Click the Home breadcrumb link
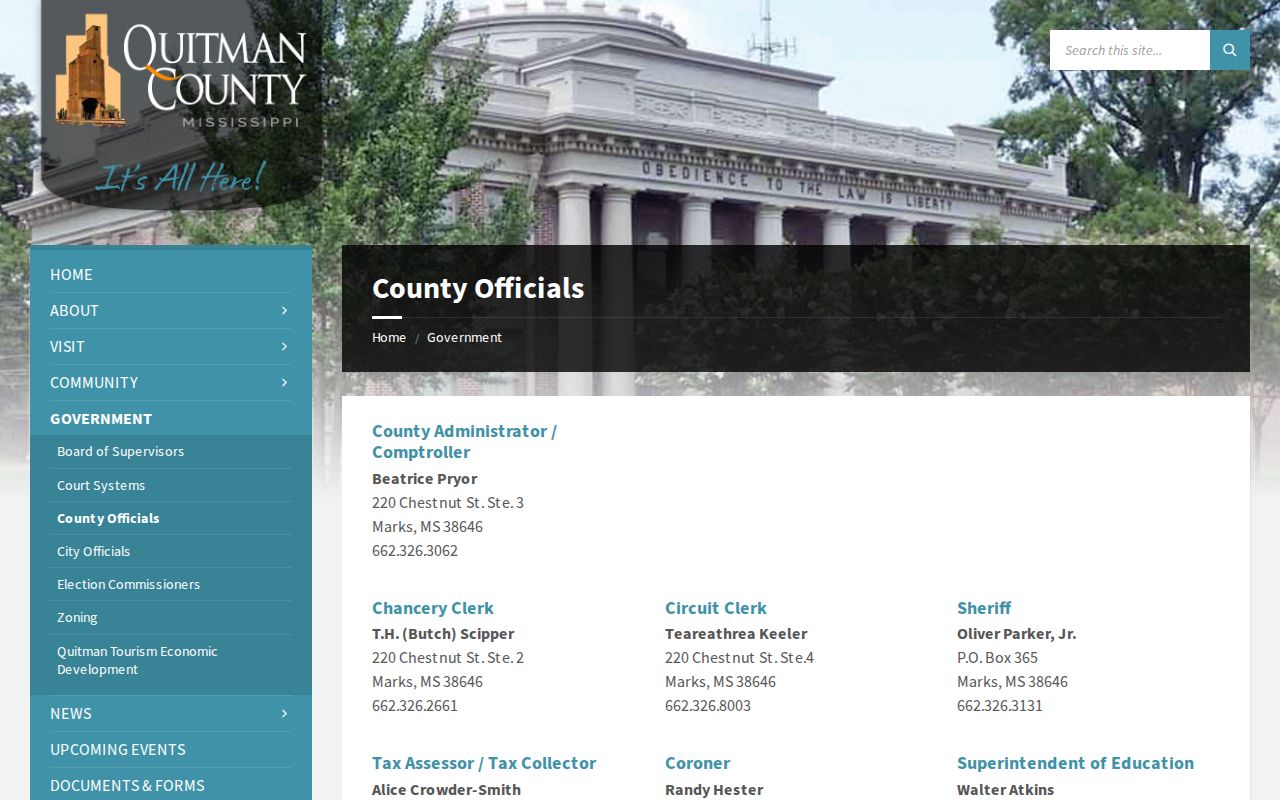Image resolution: width=1280 pixels, height=800 pixels. (x=389, y=338)
